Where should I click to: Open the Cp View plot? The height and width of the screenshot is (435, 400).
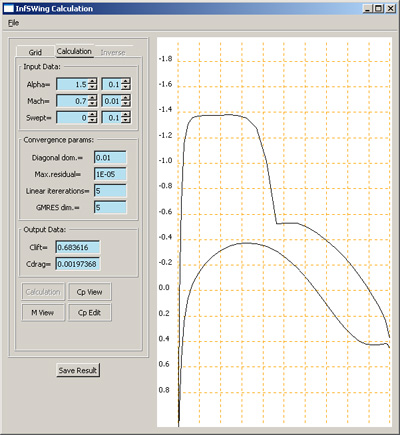[x=89, y=292]
